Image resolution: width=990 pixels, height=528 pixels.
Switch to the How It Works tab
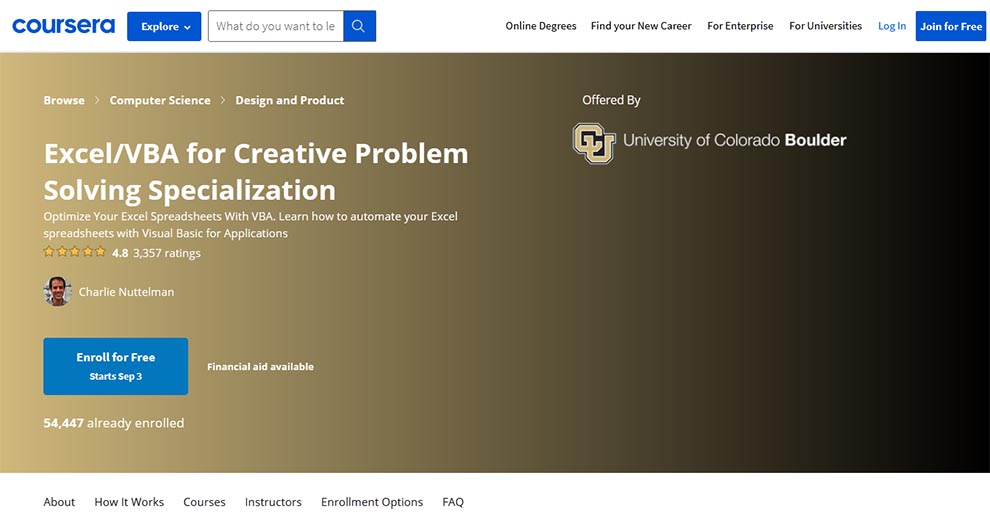[129, 502]
